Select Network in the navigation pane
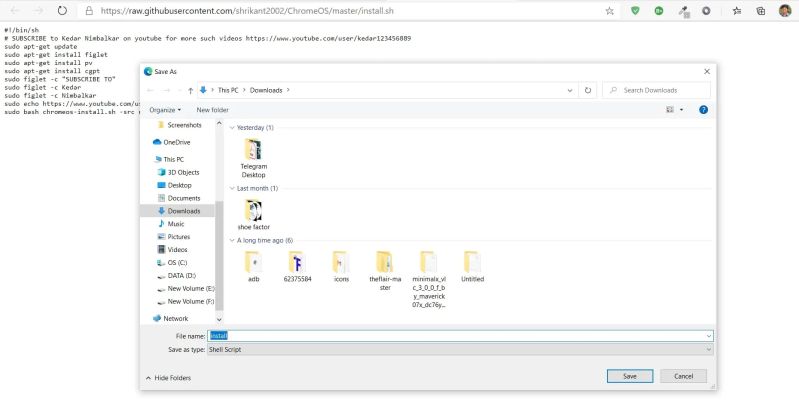Viewport: 799px width, 403px height. pyautogui.click(x=175, y=318)
